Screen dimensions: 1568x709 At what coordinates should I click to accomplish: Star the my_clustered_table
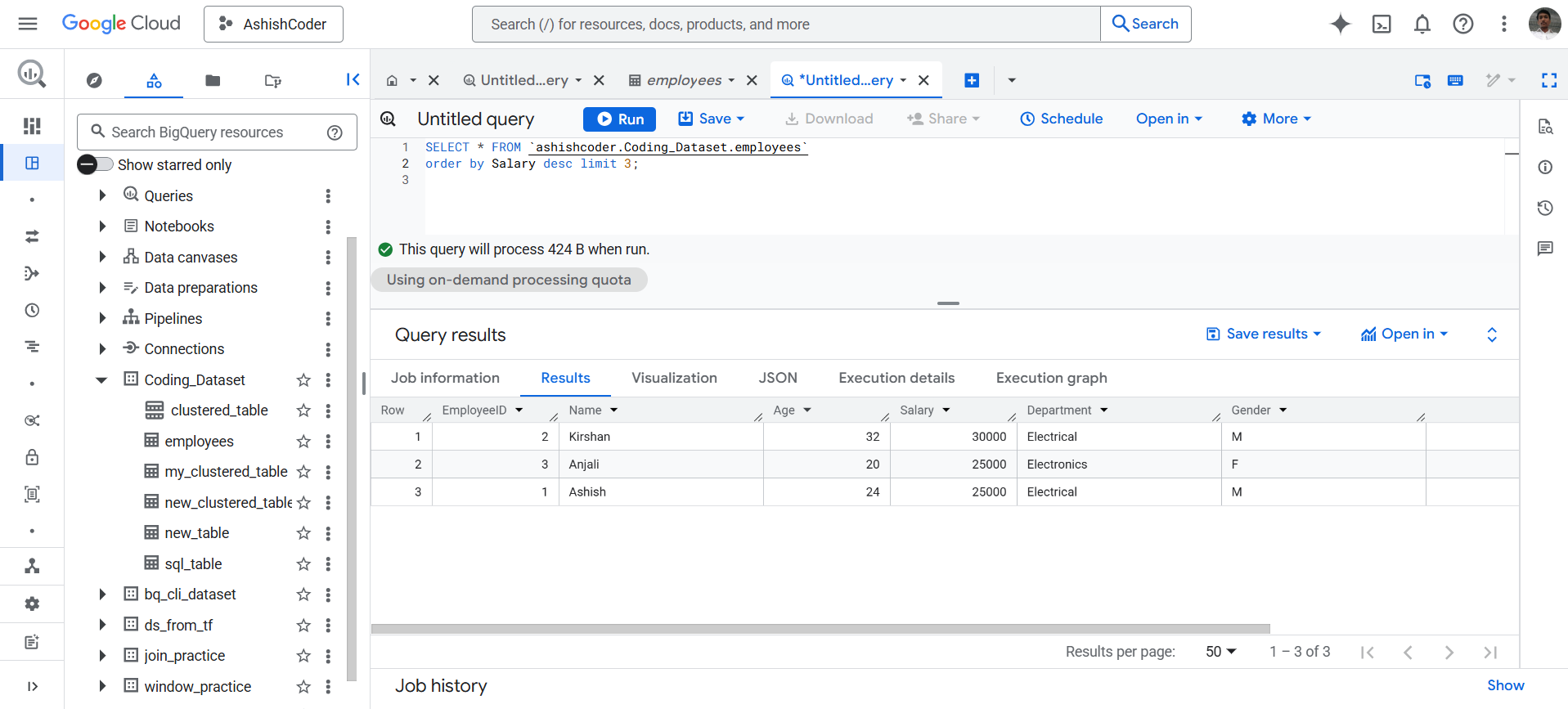(x=303, y=472)
